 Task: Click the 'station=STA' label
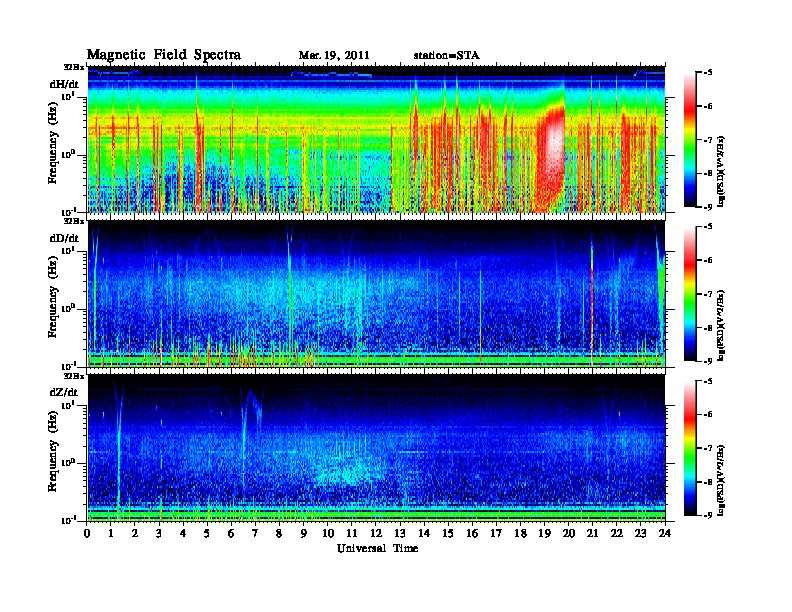point(446,56)
